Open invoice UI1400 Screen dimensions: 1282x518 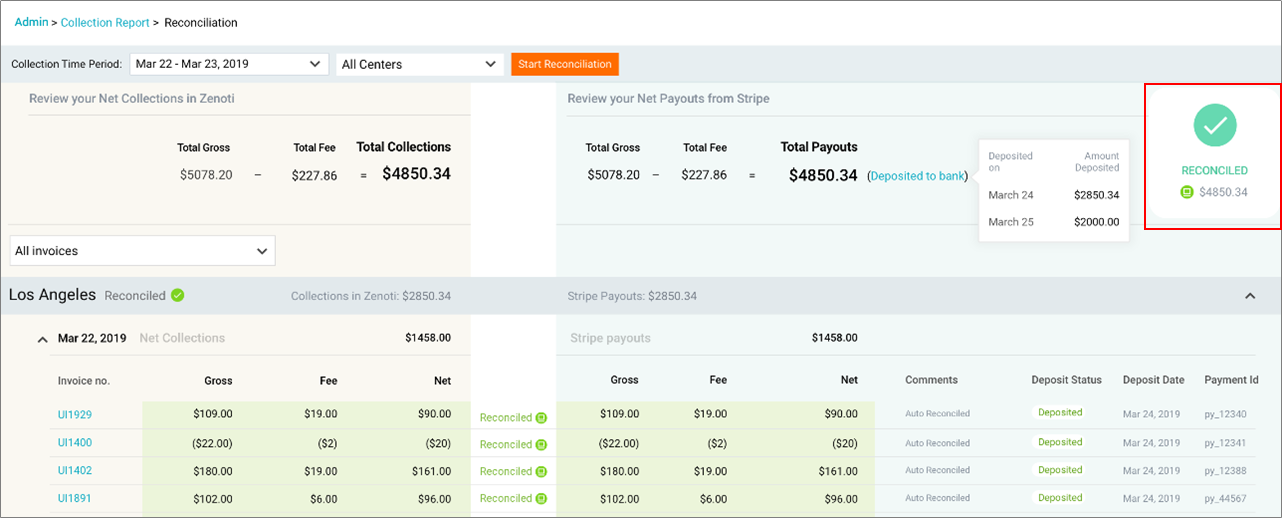click(75, 442)
